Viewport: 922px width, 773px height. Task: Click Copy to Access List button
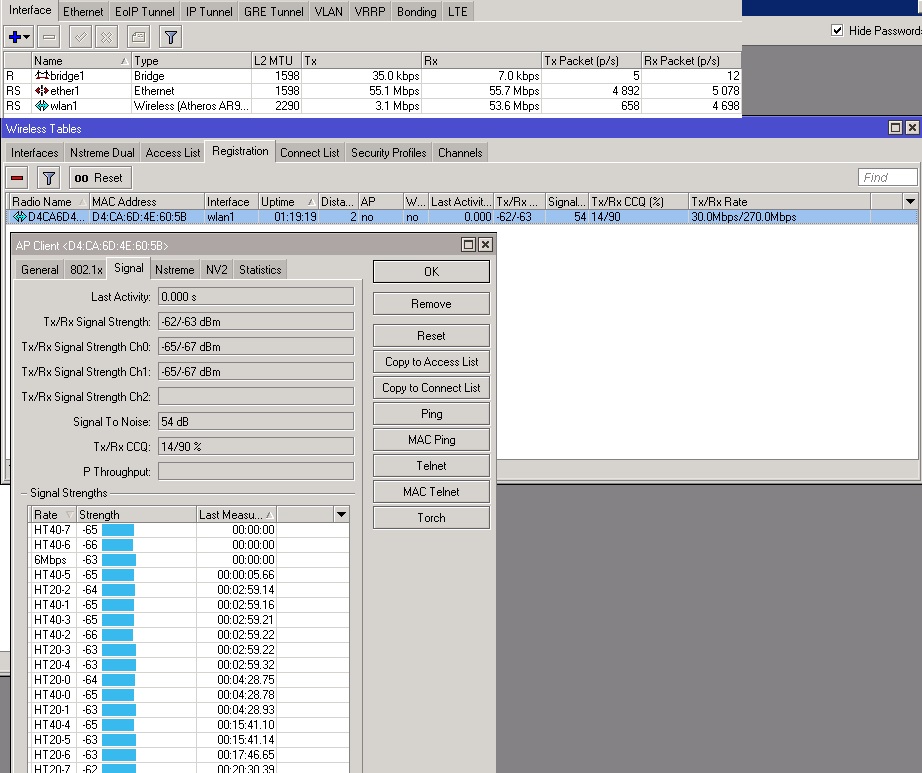click(x=431, y=362)
